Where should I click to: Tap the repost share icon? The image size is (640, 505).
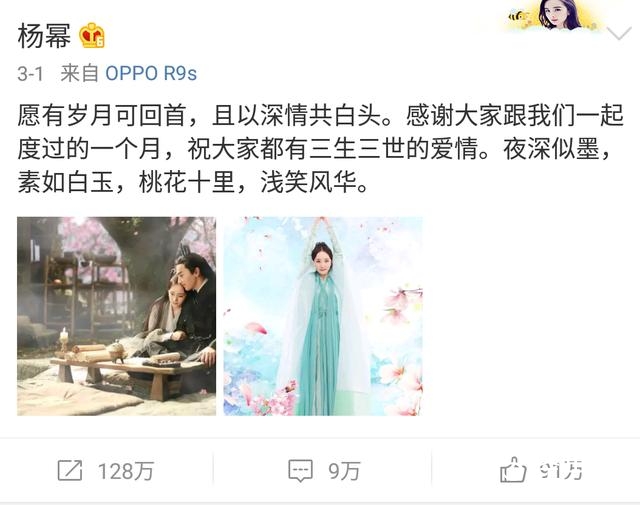pos(70,470)
